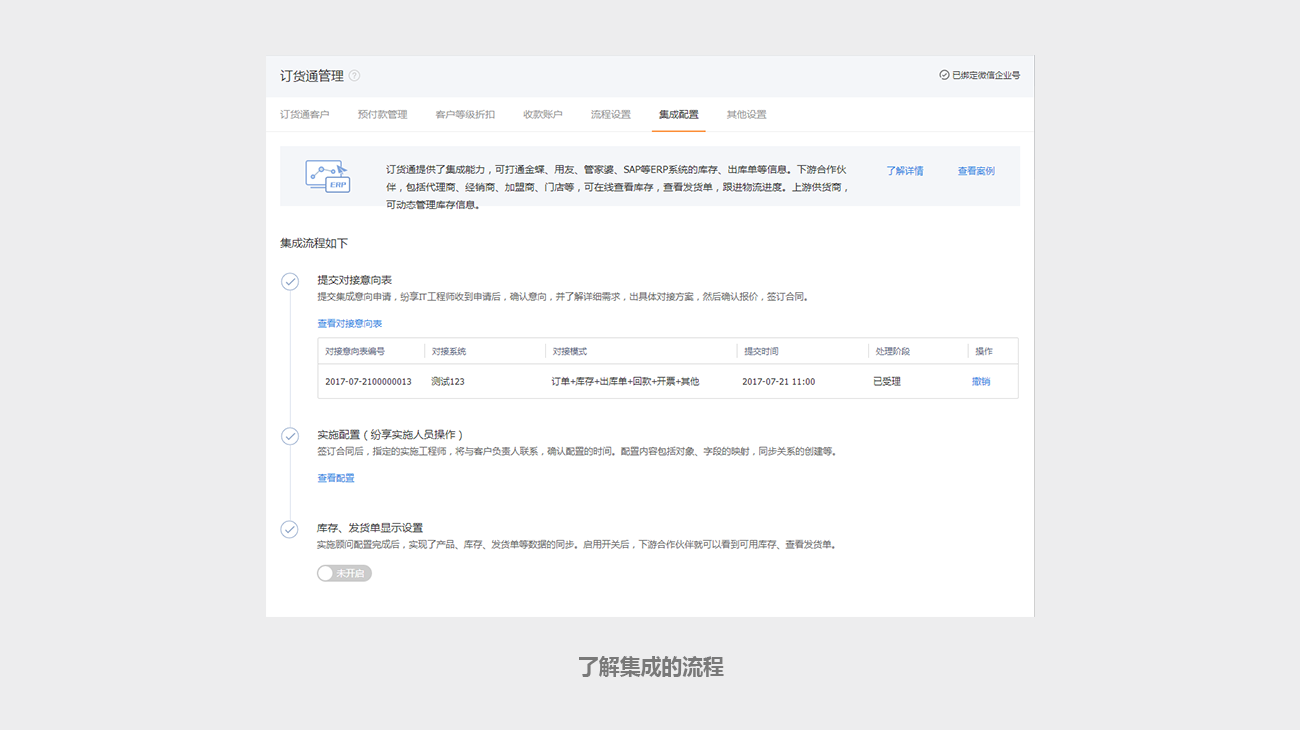Select the 集成配置 tab
This screenshot has height=730, width=1300.
678,115
